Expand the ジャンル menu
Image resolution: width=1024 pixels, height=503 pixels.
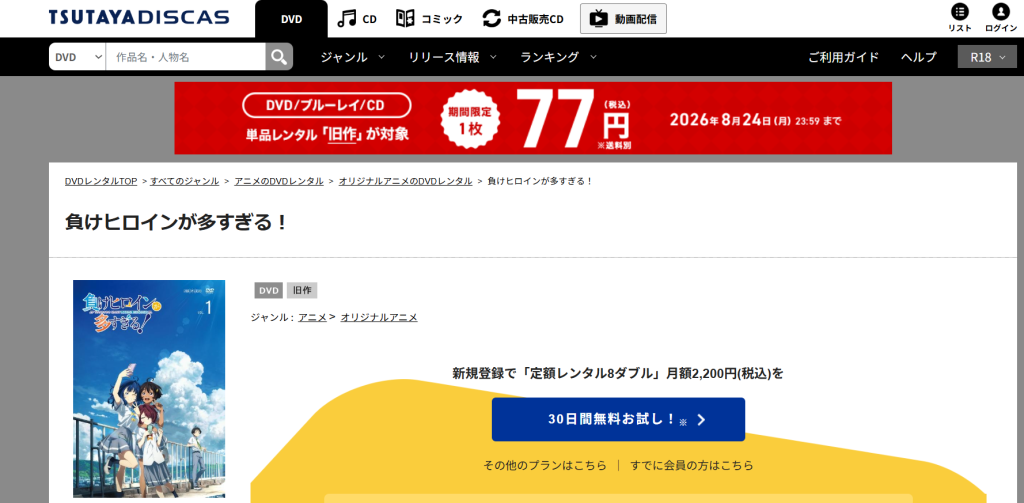point(352,57)
